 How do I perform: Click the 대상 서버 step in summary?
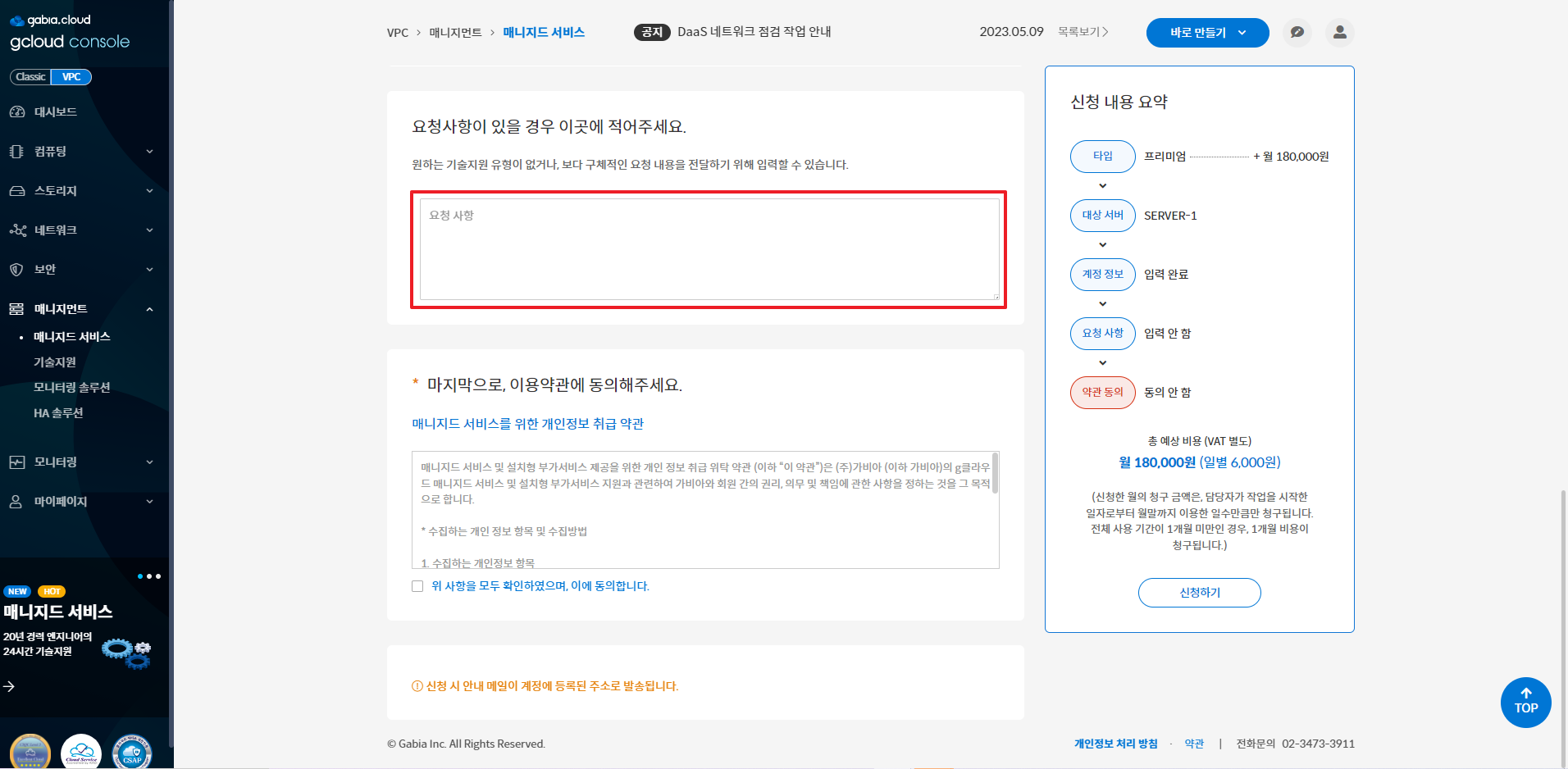click(1103, 216)
